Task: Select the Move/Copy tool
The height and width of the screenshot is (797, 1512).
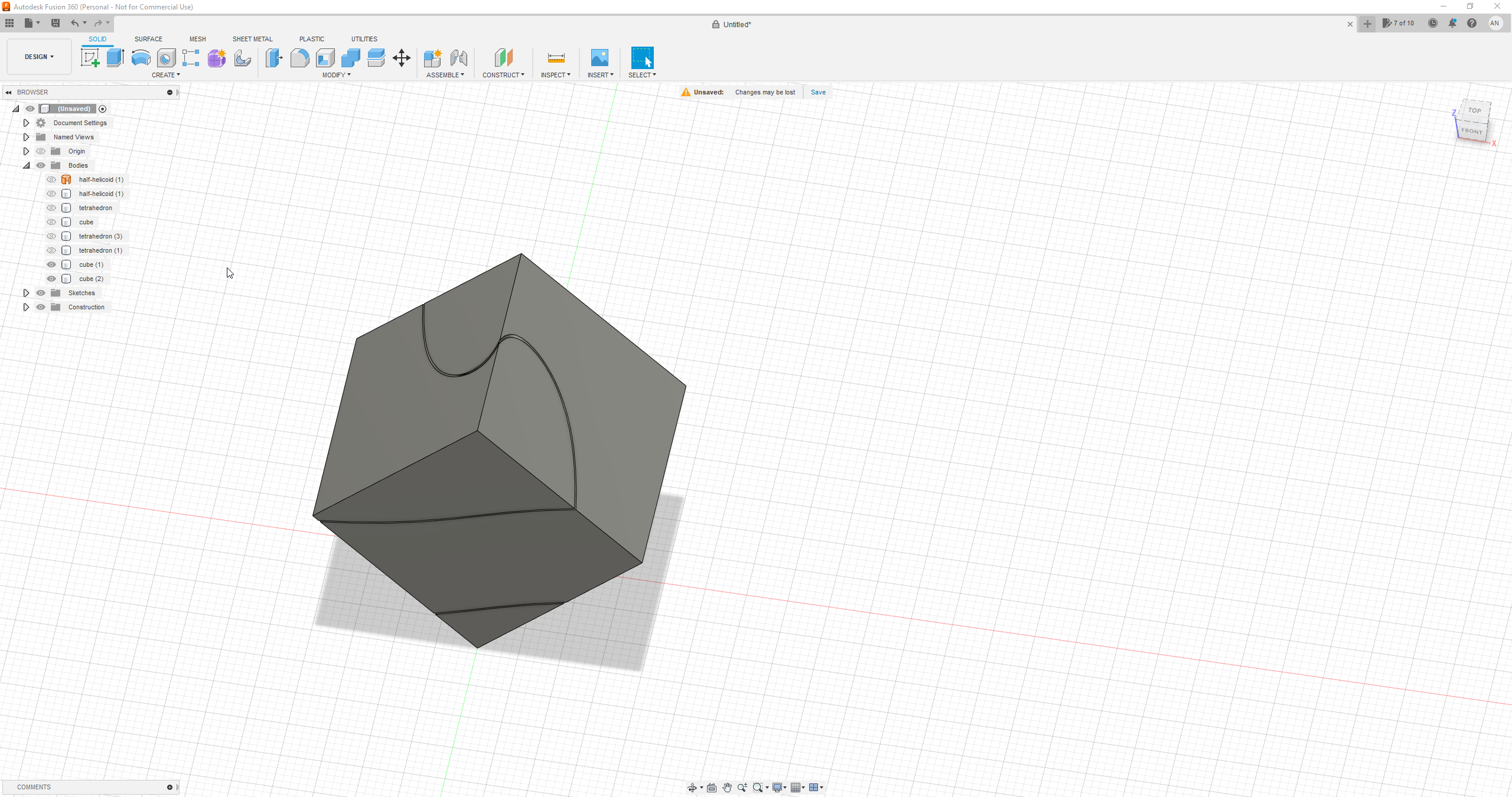Action: coord(402,58)
